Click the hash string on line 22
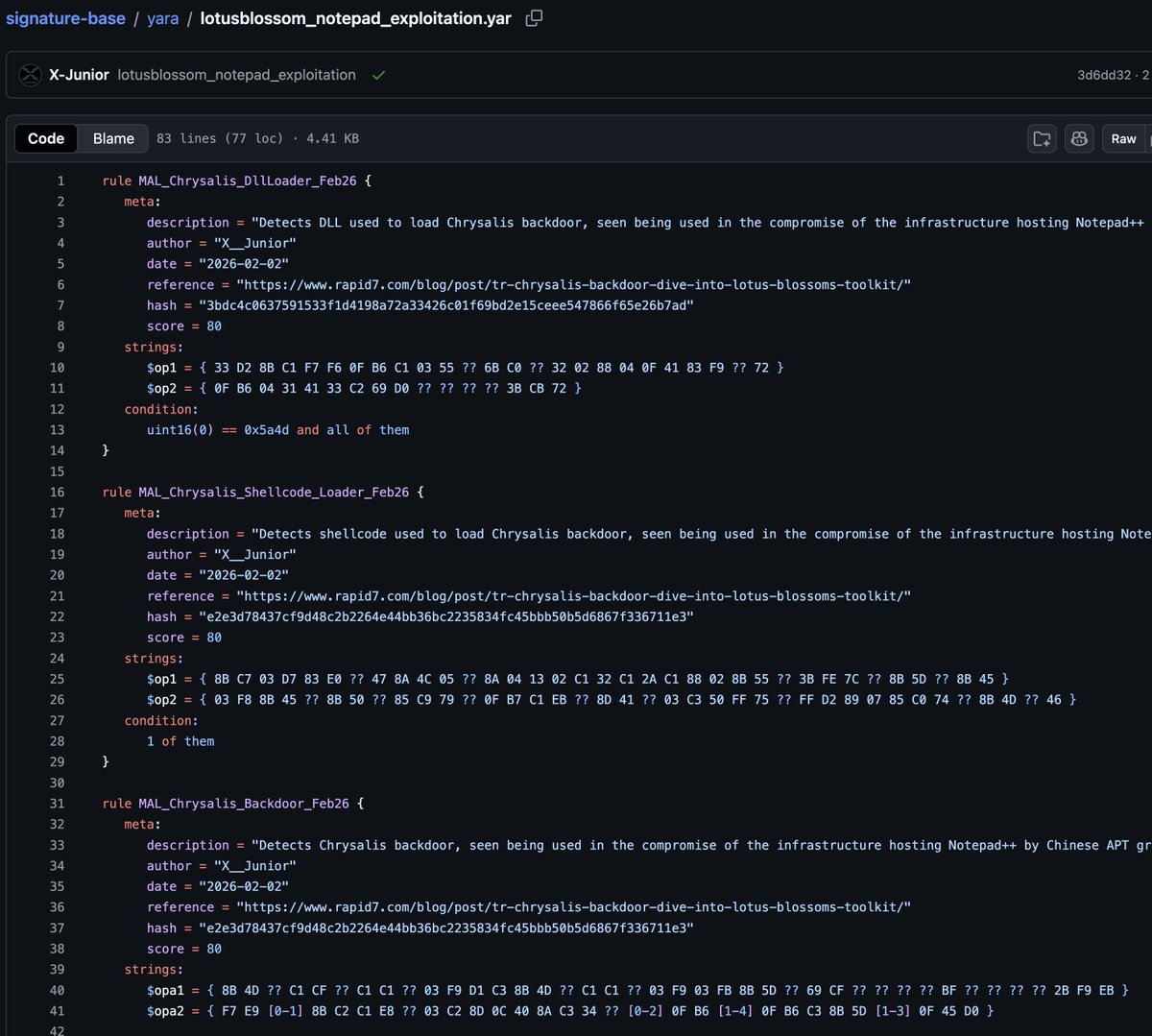Image resolution: width=1152 pixels, height=1036 pixels. [445, 616]
